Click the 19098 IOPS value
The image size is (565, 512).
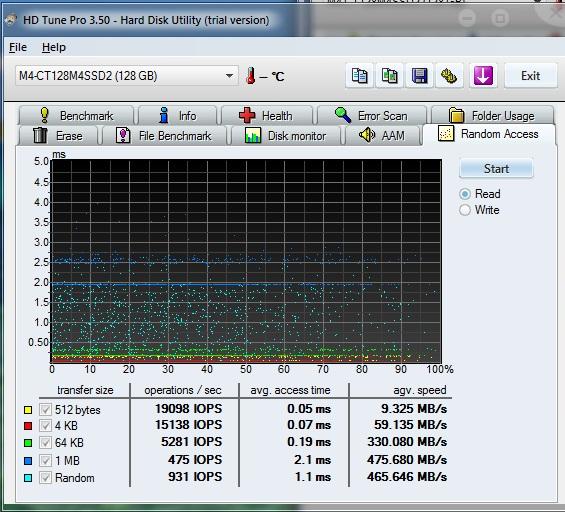tap(188, 409)
